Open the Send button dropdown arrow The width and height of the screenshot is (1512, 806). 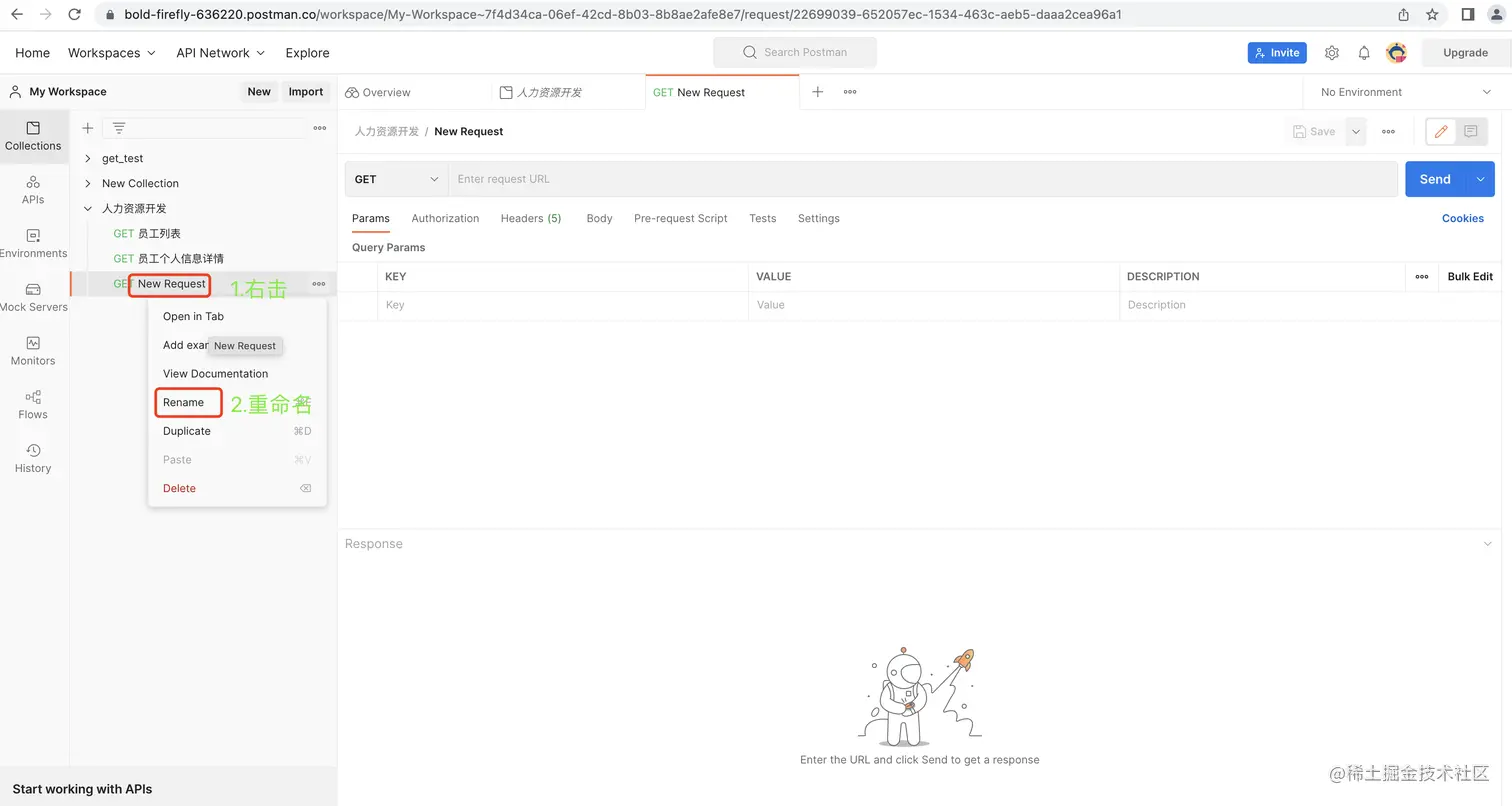pyautogui.click(x=1480, y=180)
